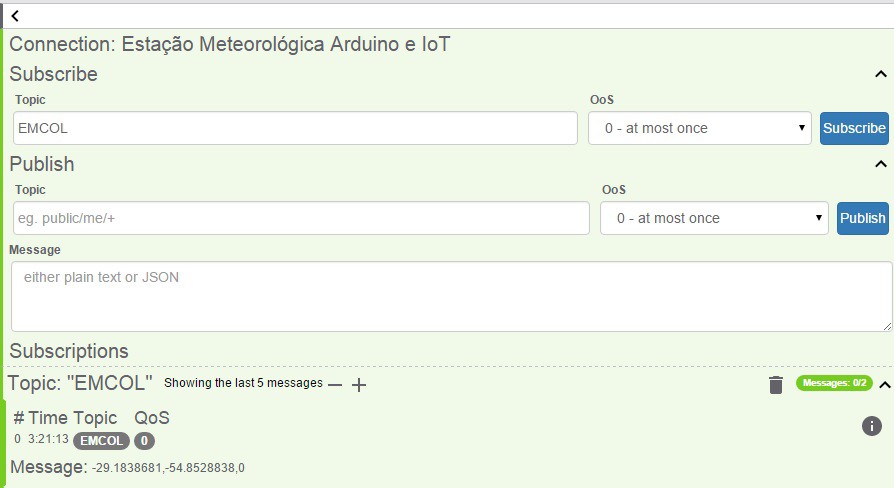Open the Subscribe QoS dropdown

pyautogui.click(x=699, y=128)
